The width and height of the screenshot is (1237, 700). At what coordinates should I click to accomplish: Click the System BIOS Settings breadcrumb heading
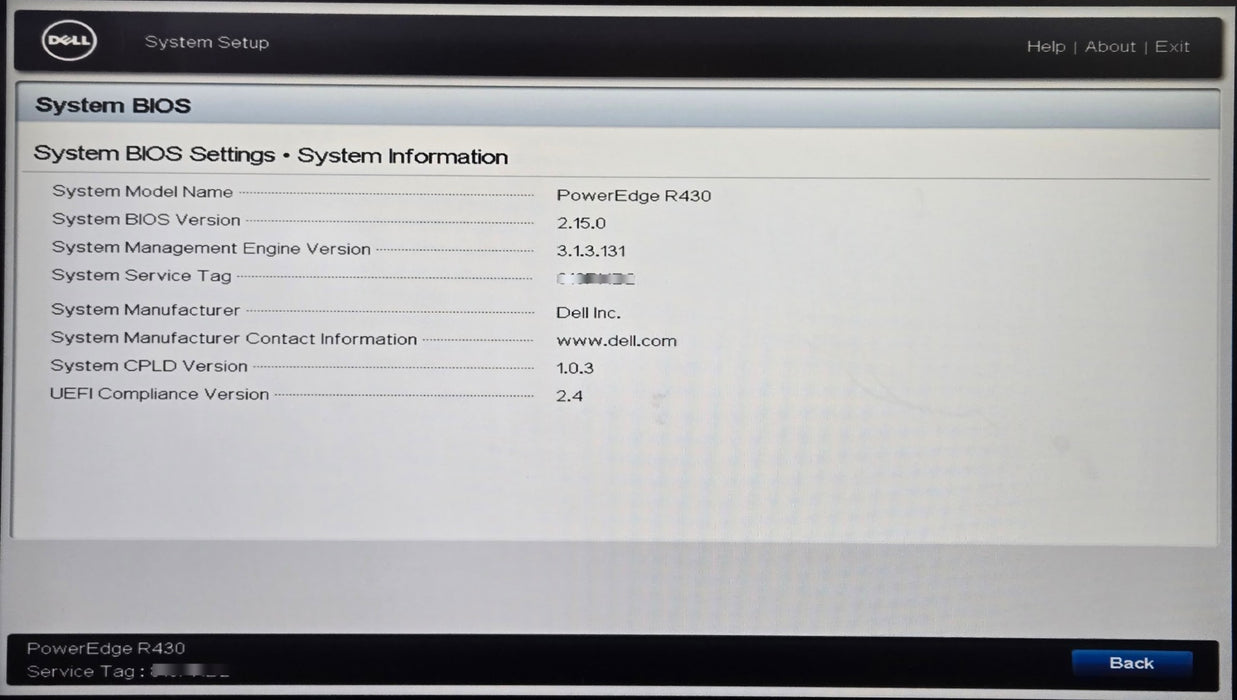271,156
